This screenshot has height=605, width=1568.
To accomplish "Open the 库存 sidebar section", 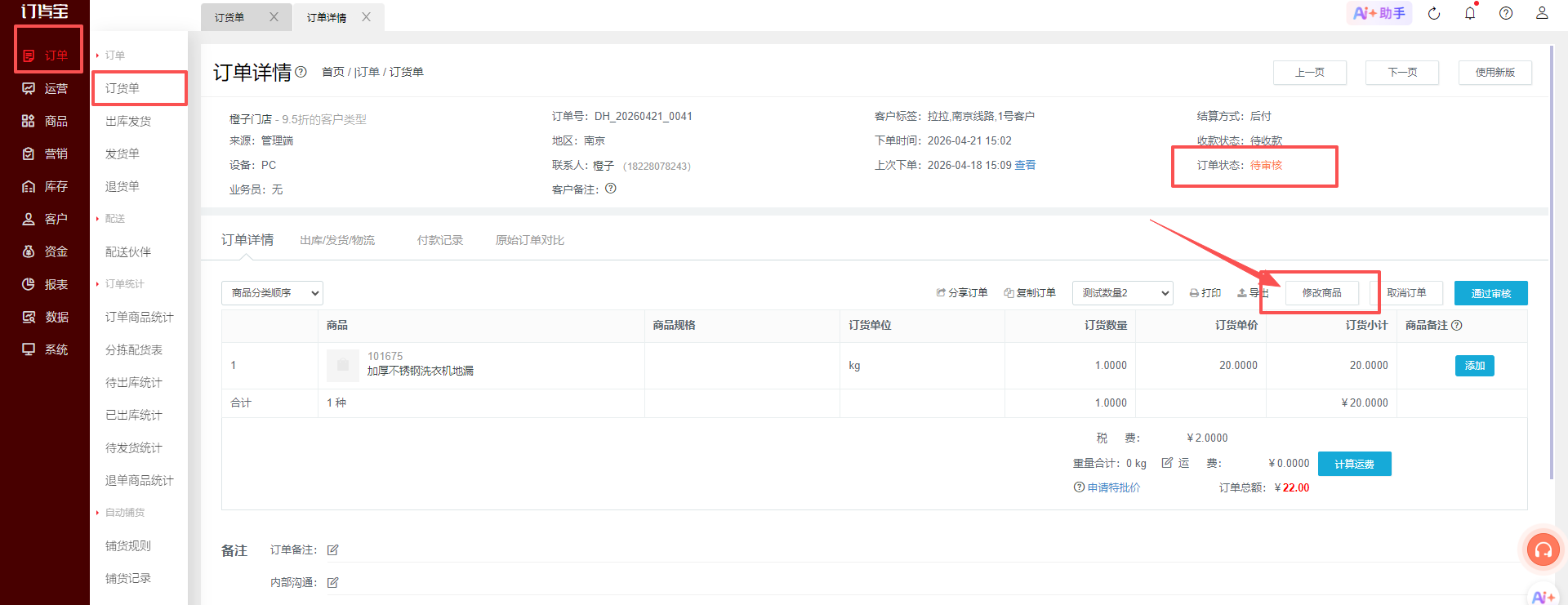I will [45, 186].
